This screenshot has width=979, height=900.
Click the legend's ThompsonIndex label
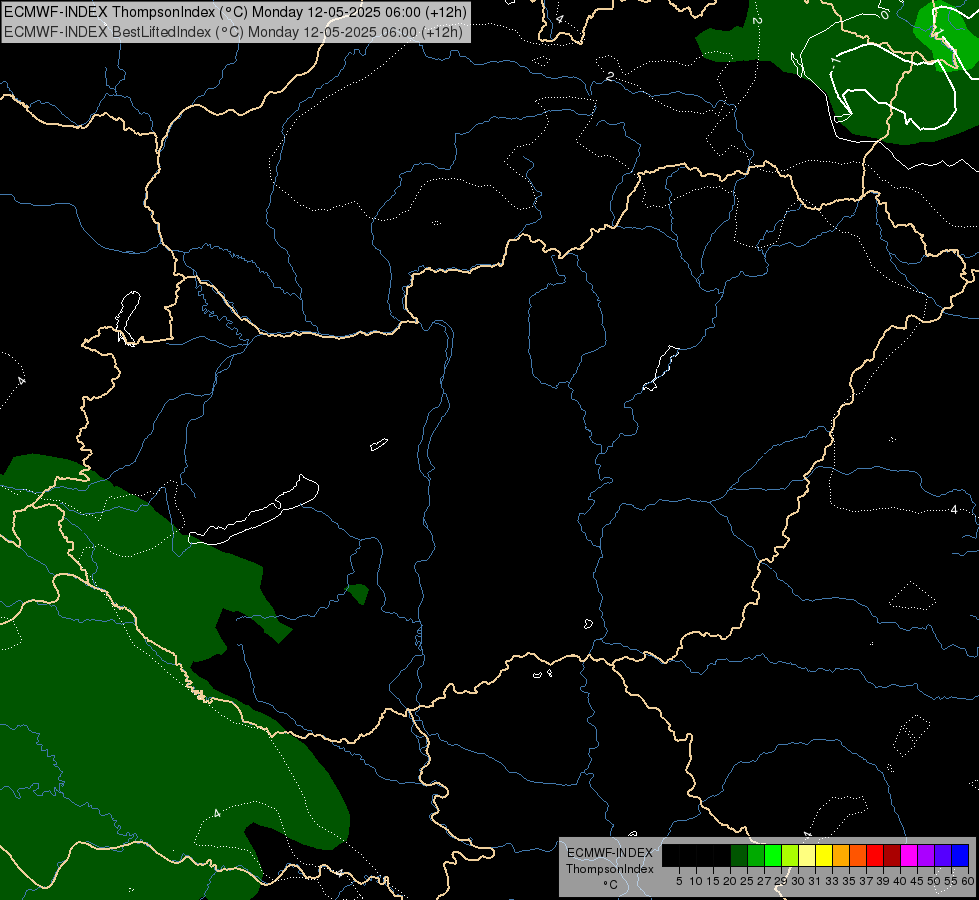[x=610, y=869]
